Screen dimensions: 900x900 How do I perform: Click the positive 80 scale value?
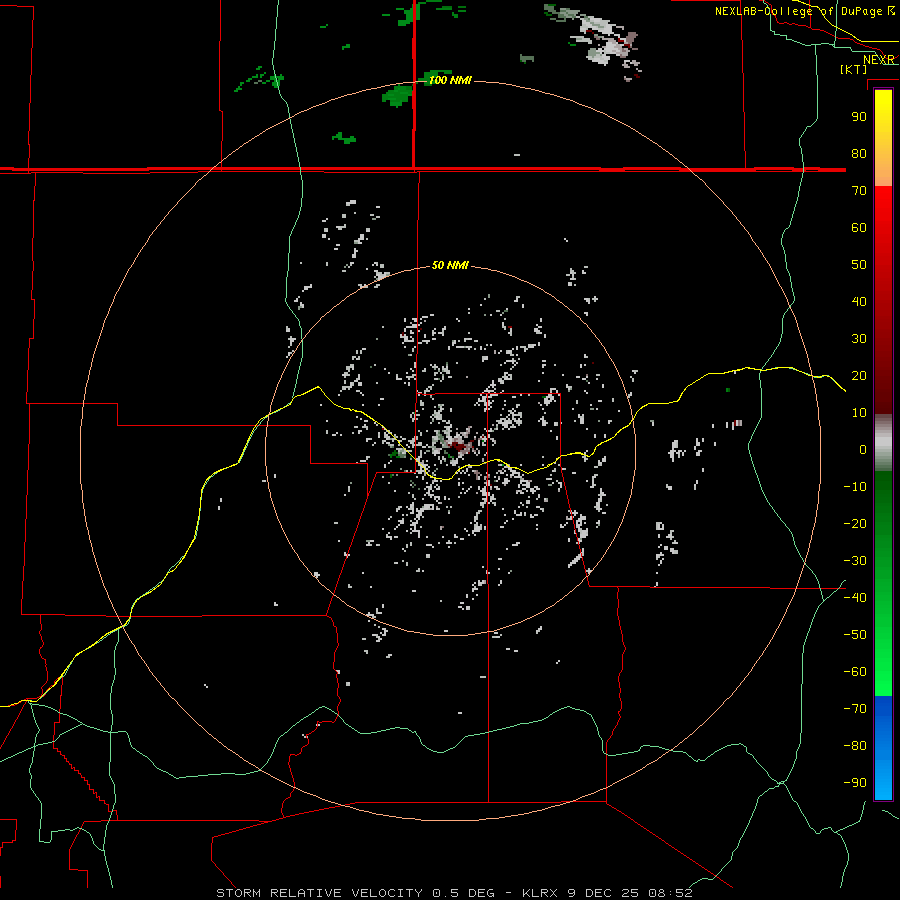859,154
